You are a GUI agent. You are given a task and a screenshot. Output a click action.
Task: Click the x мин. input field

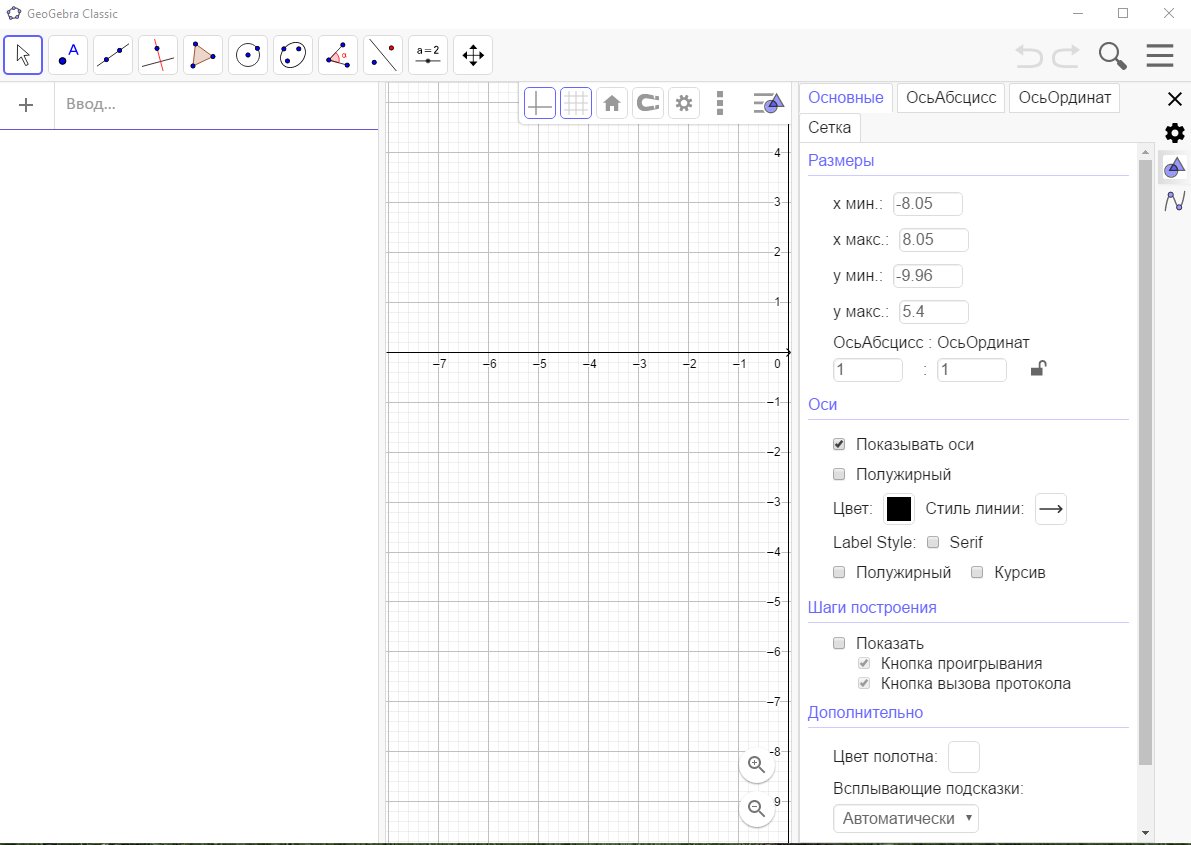(x=927, y=204)
